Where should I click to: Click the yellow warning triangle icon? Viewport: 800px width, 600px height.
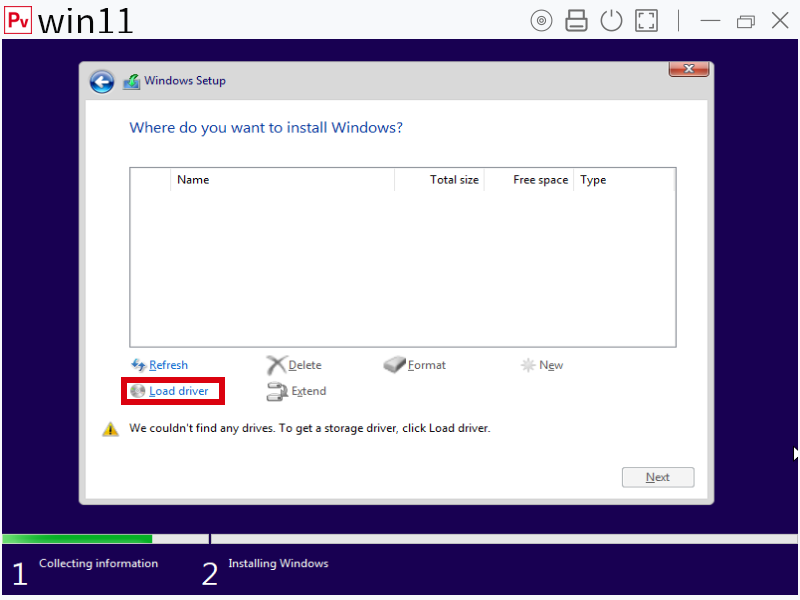click(x=110, y=429)
